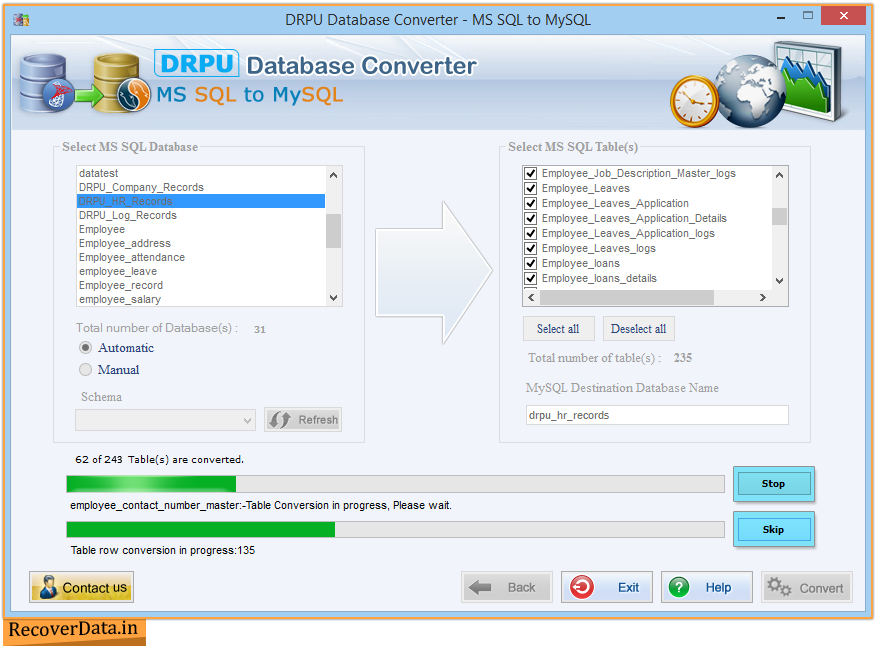Click table list horizontal scrollbar thumb
Image resolution: width=876 pixels, height=646 pixels.
pyautogui.click(x=626, y=298)
